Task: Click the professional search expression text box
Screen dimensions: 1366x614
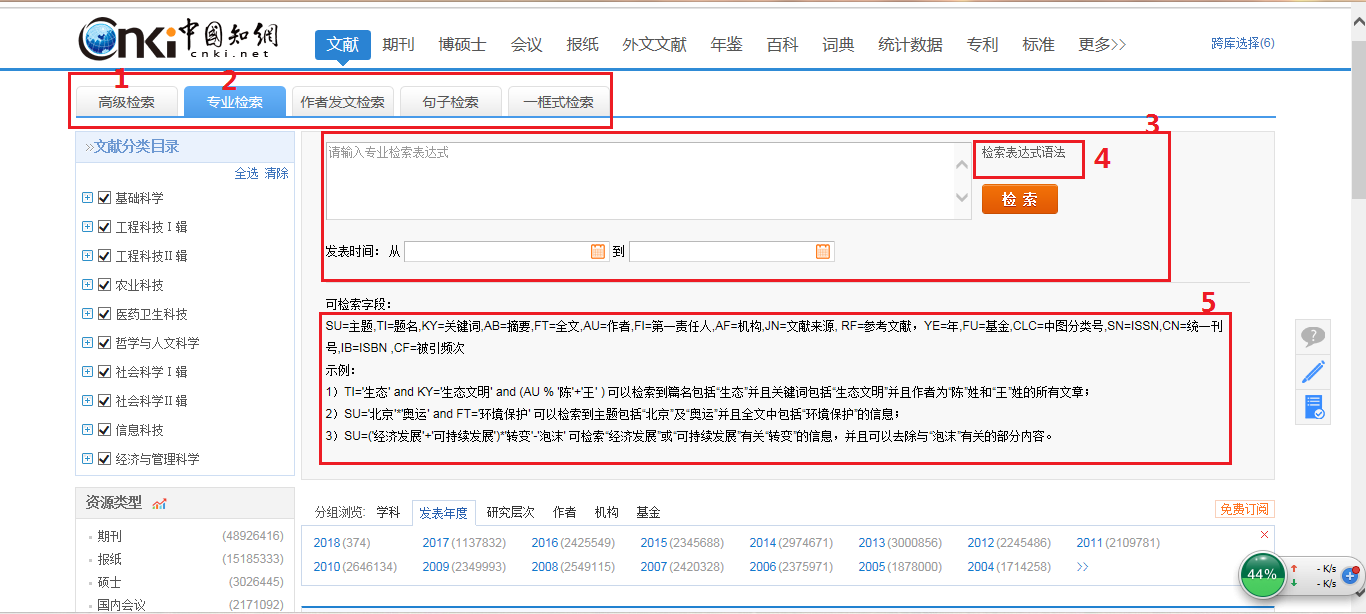Action: [640, 180]
